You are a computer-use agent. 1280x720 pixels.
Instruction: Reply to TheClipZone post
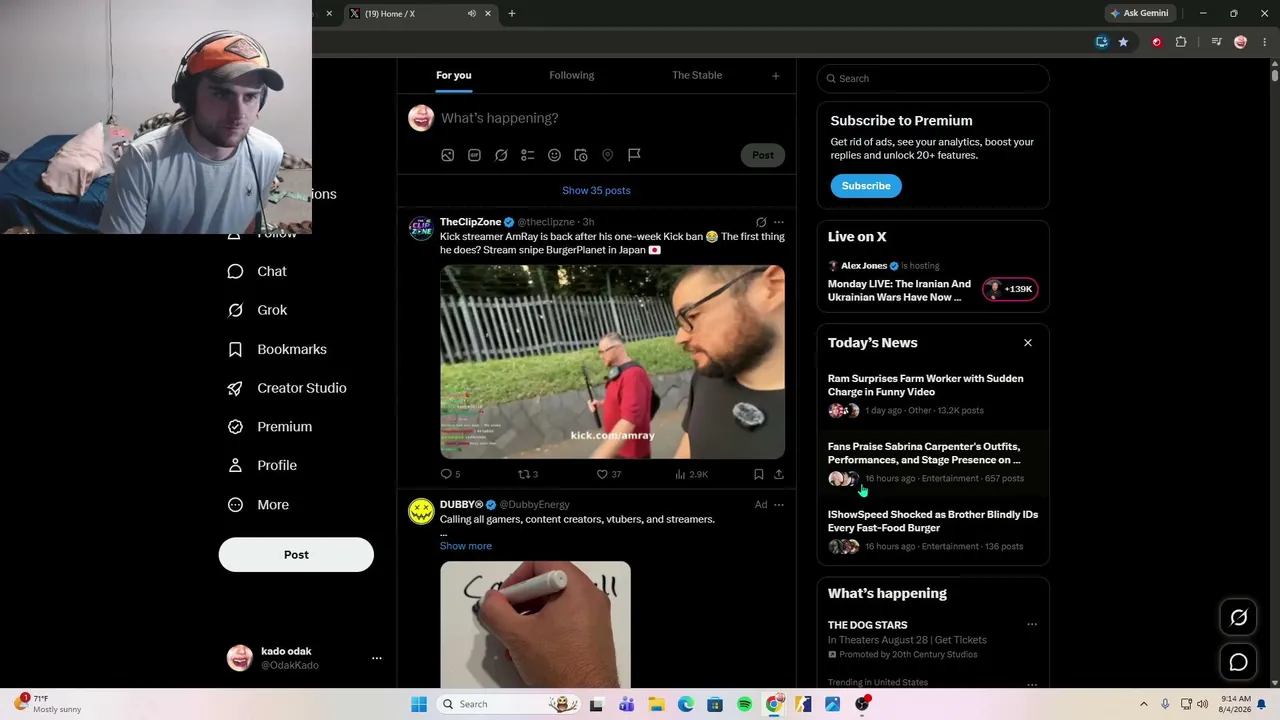tap(450, 474)
